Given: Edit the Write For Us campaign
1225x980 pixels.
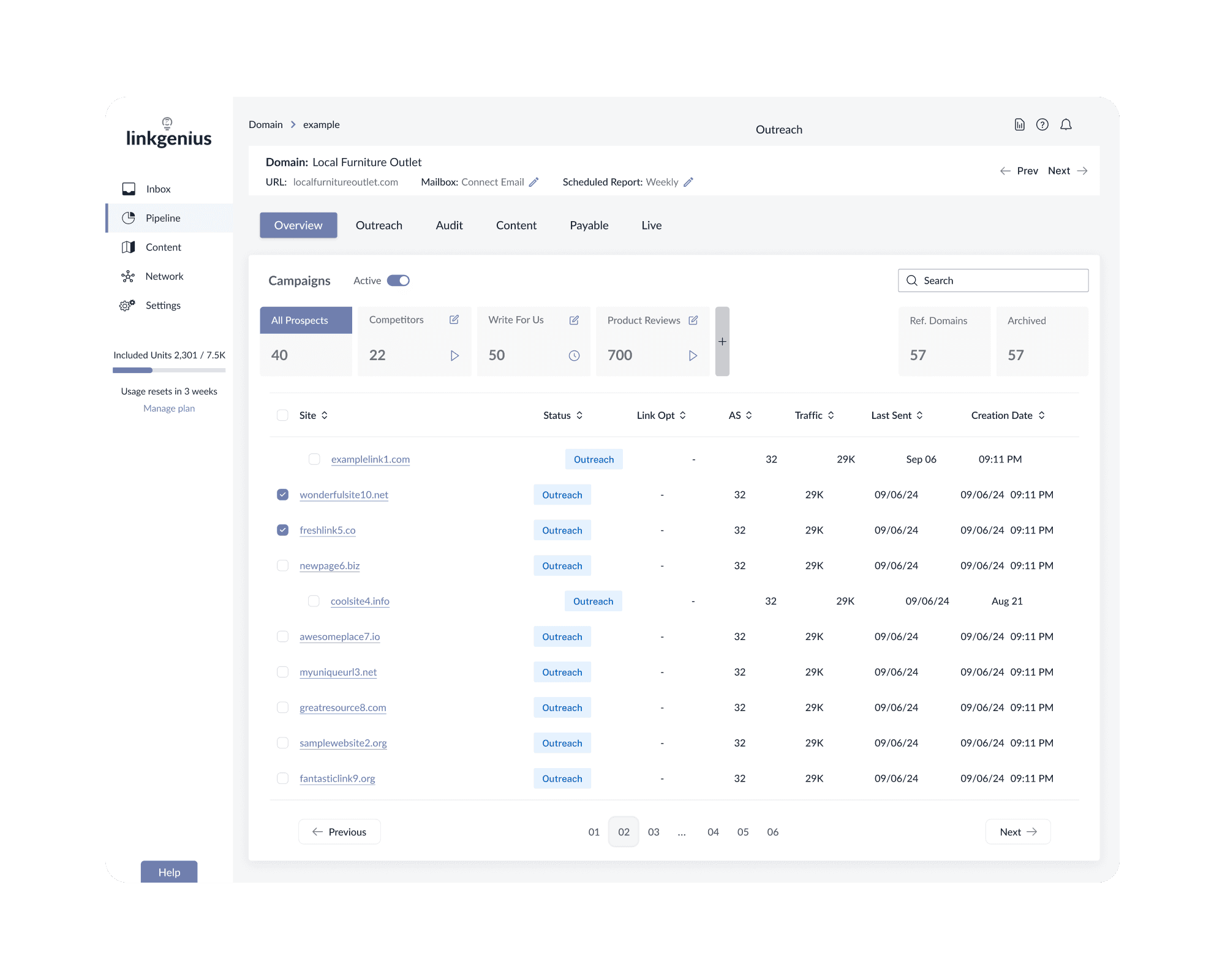Looking at the screenshot, I should coord(574,320).
